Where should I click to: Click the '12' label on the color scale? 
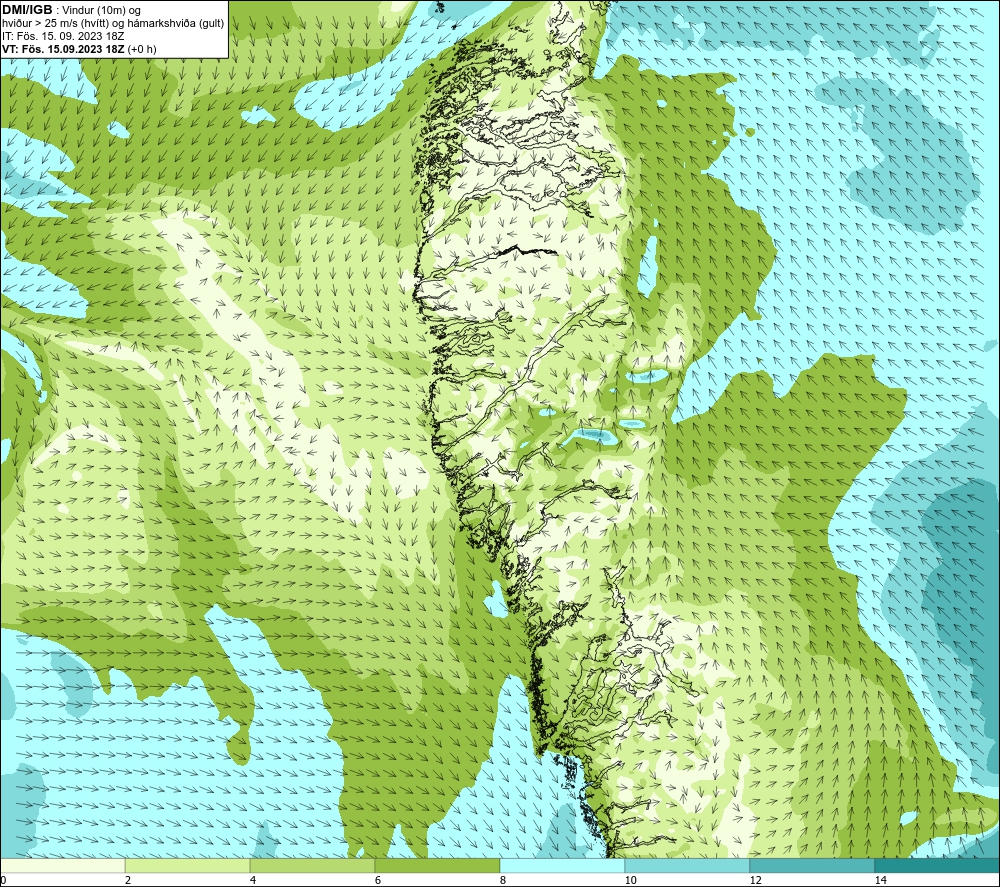coord(756,880)
